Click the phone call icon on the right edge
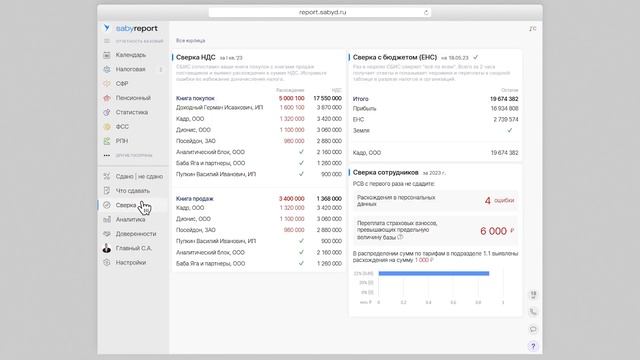 click(x=533, y=312)
